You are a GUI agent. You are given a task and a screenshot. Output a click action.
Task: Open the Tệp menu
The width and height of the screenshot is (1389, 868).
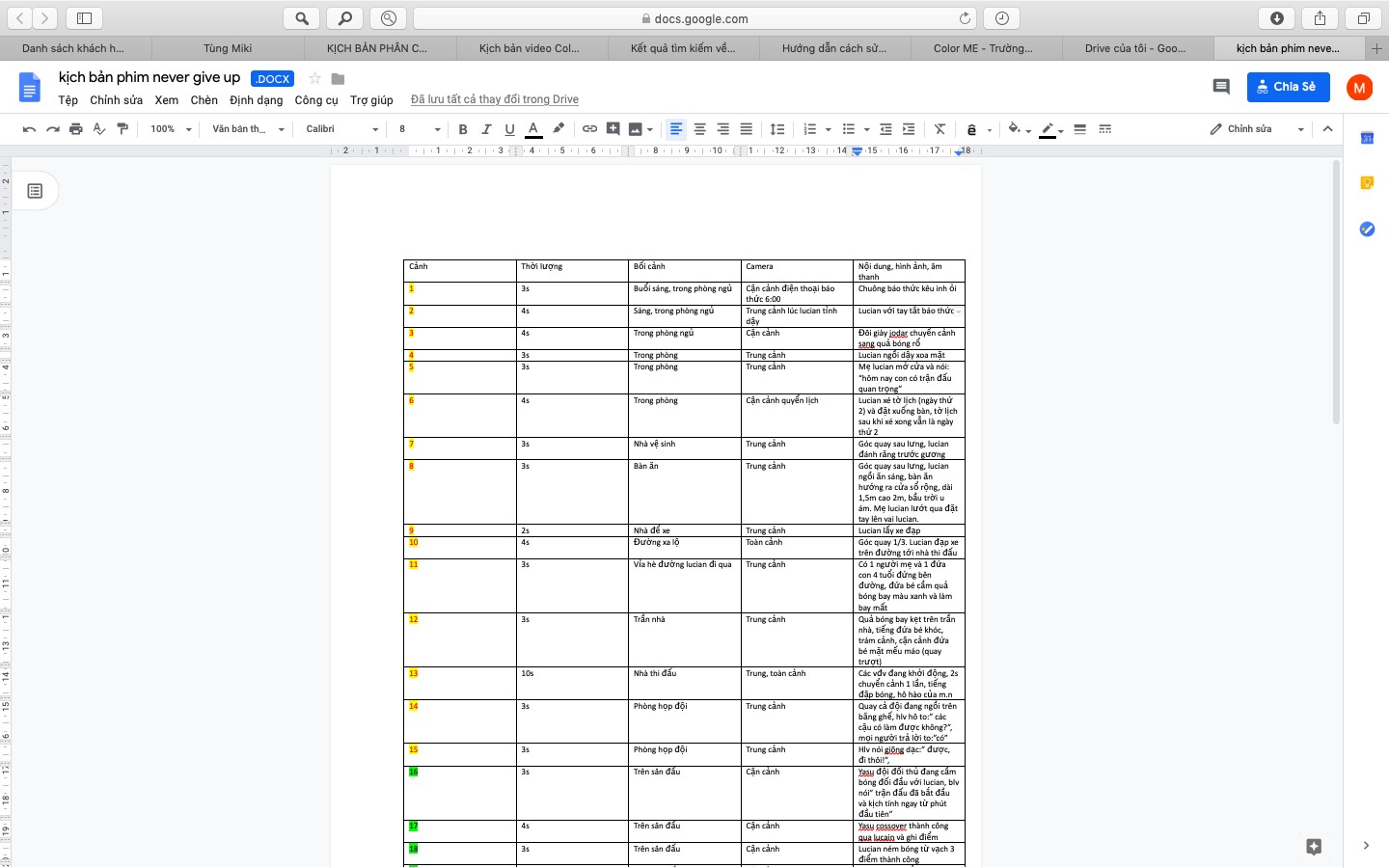pyautogui.click(x=68, y=100)
